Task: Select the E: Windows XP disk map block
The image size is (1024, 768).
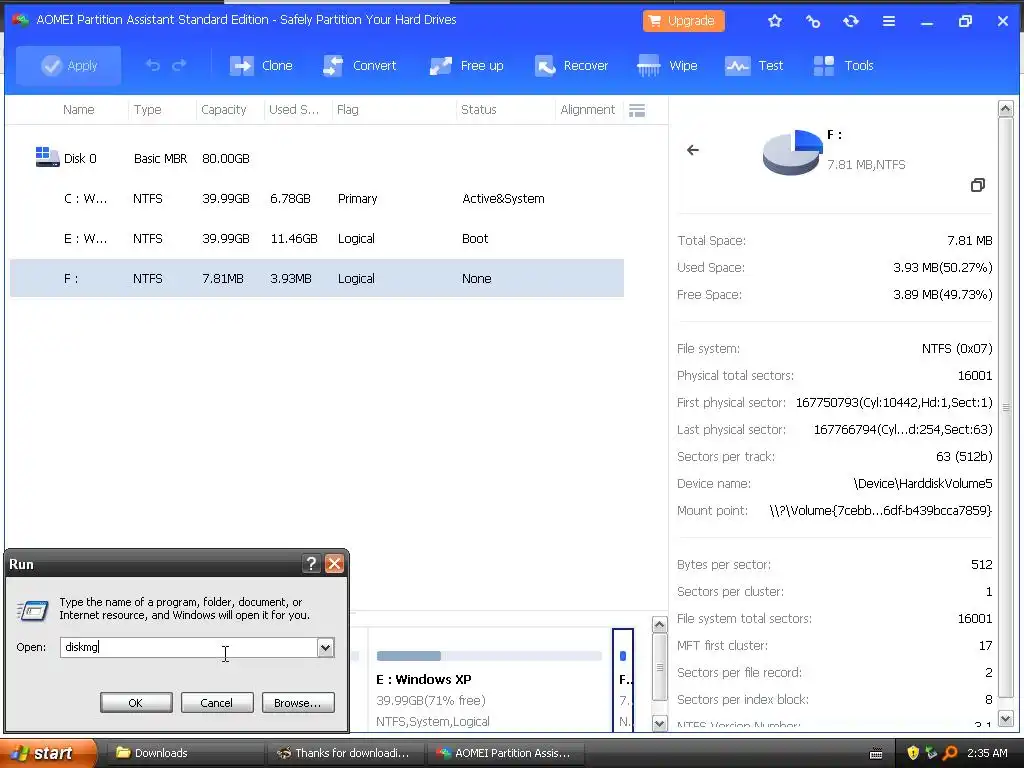Action: tap(489, 679)
